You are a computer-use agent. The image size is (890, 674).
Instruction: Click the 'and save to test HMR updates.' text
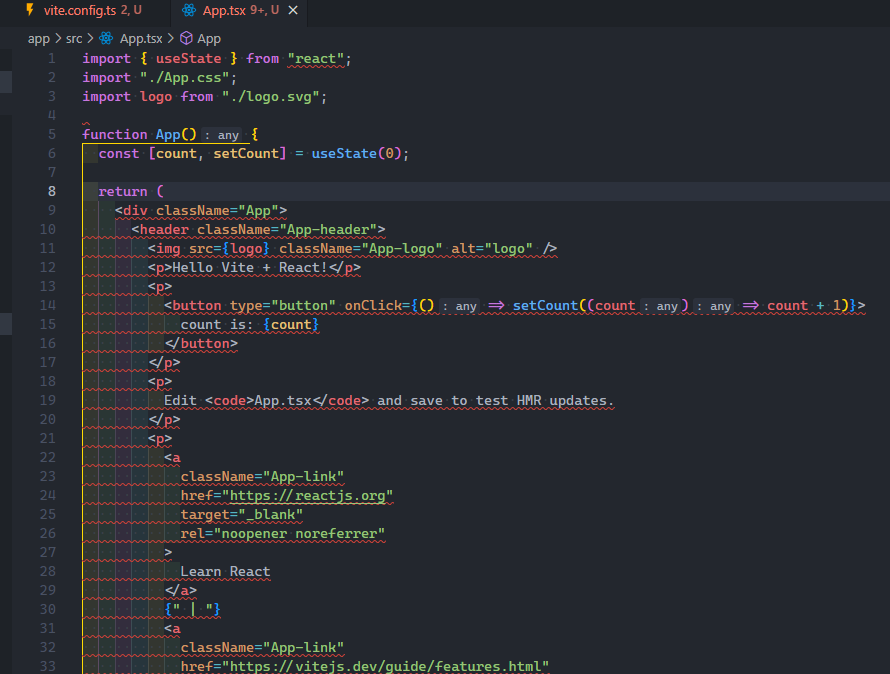(496, 400)
